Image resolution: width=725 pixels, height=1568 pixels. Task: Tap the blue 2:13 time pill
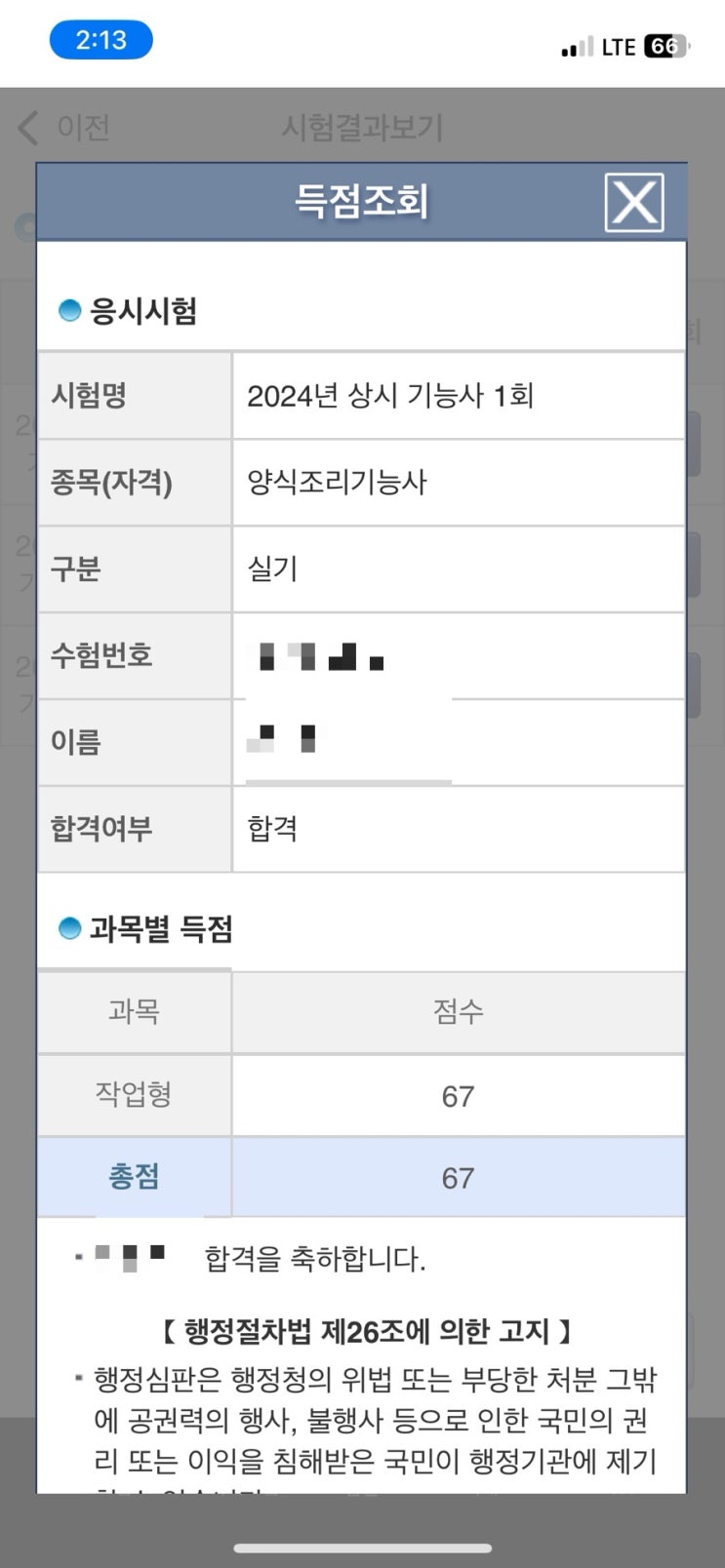101,41
